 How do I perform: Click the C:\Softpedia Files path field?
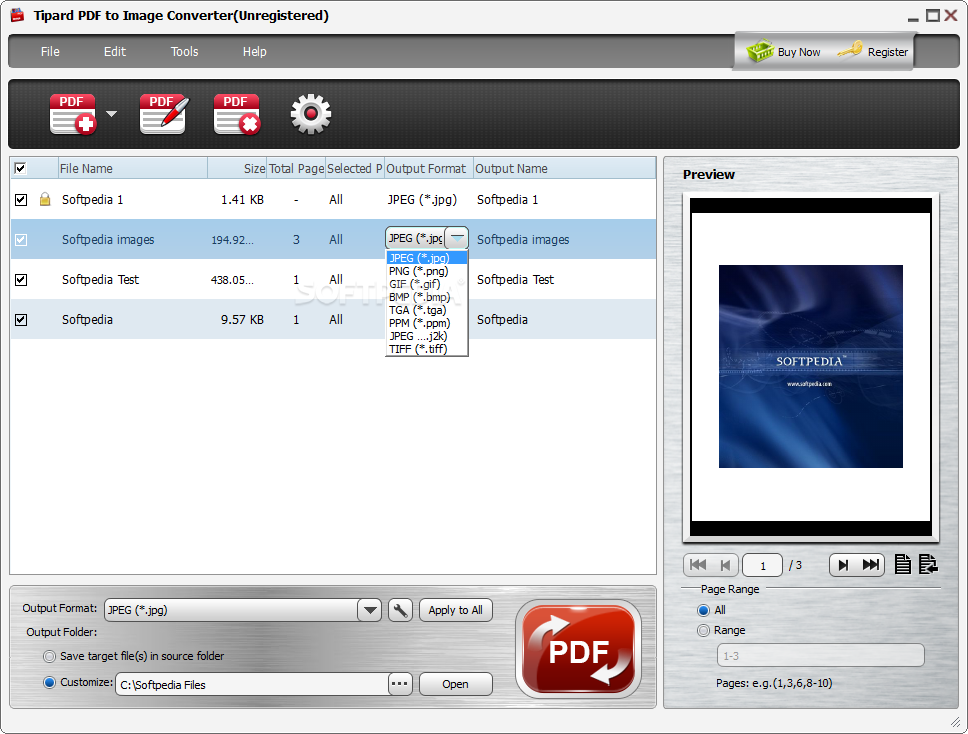(252, 684)
